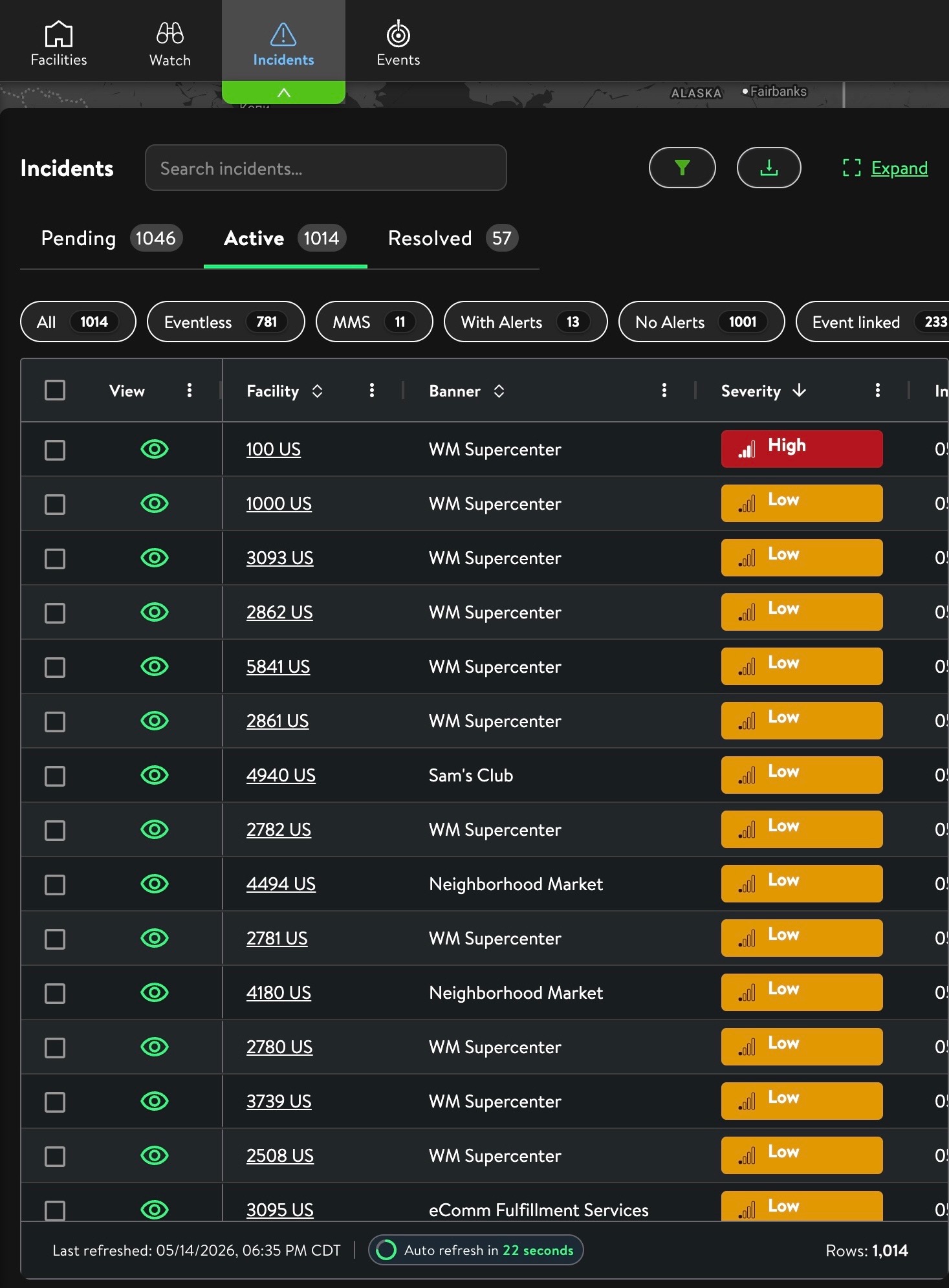Open the Facility column options menu
949x1288 pixels.
(x=372, y=390)
